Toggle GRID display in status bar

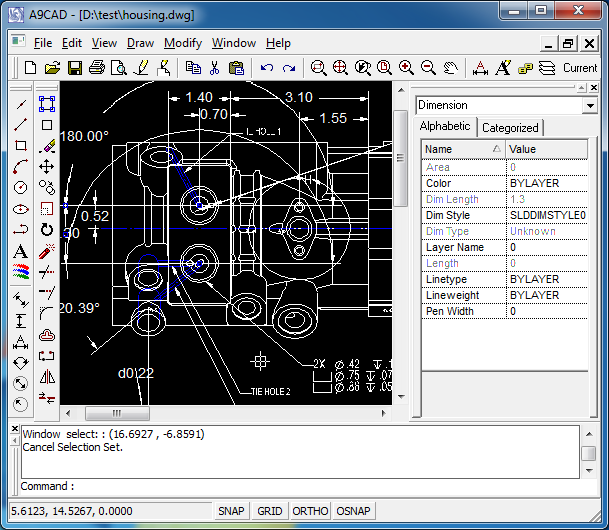(270, 511)
